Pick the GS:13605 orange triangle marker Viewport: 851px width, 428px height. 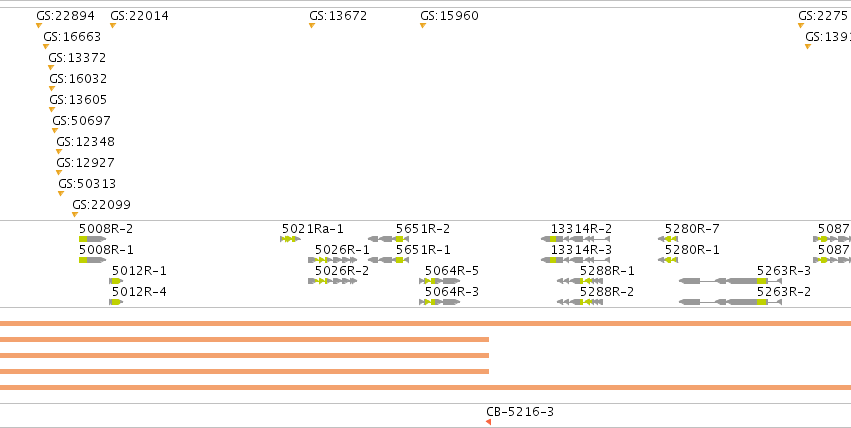52,110
